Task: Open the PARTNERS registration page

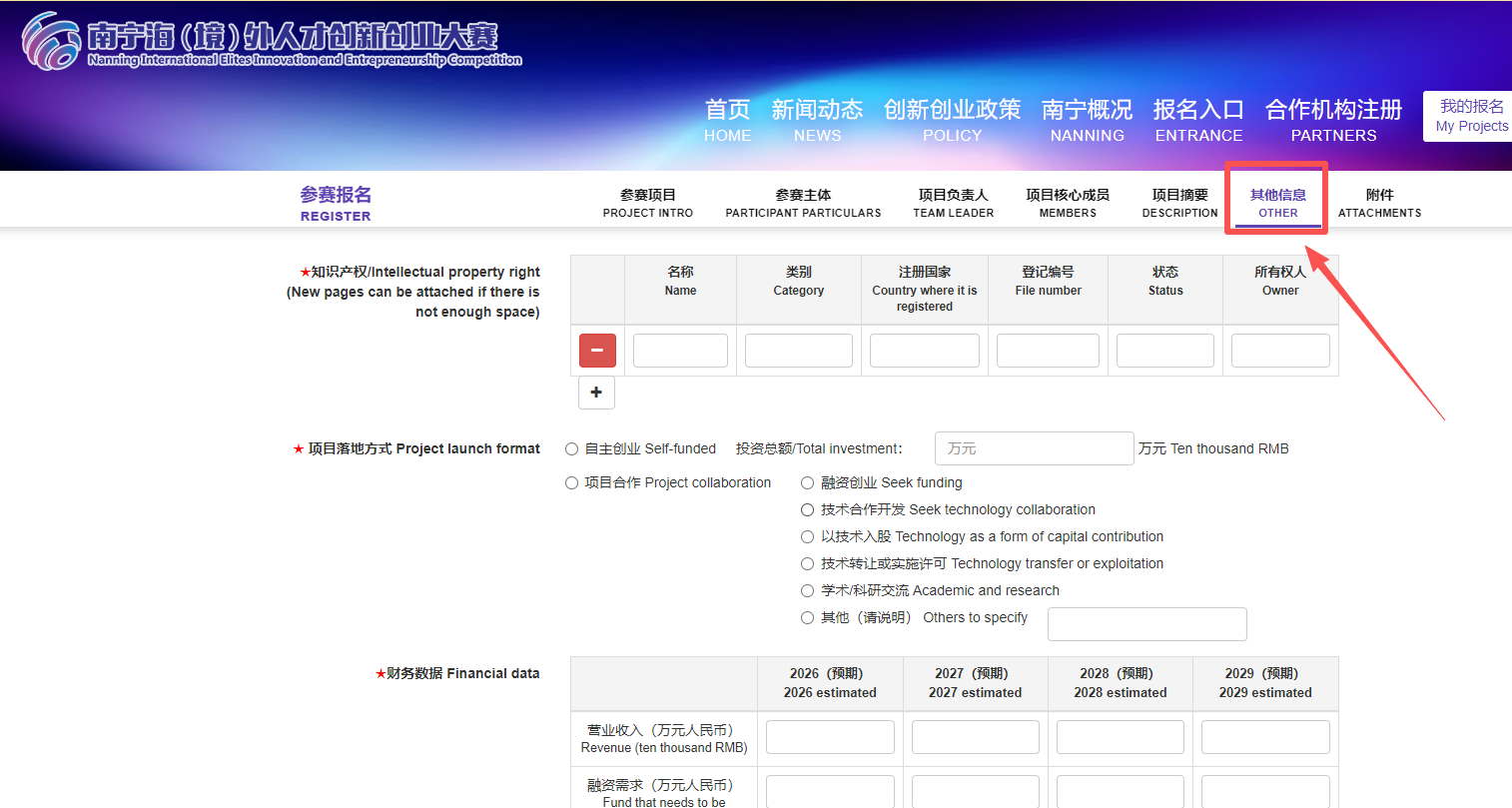Action: tap(1333, 120)
